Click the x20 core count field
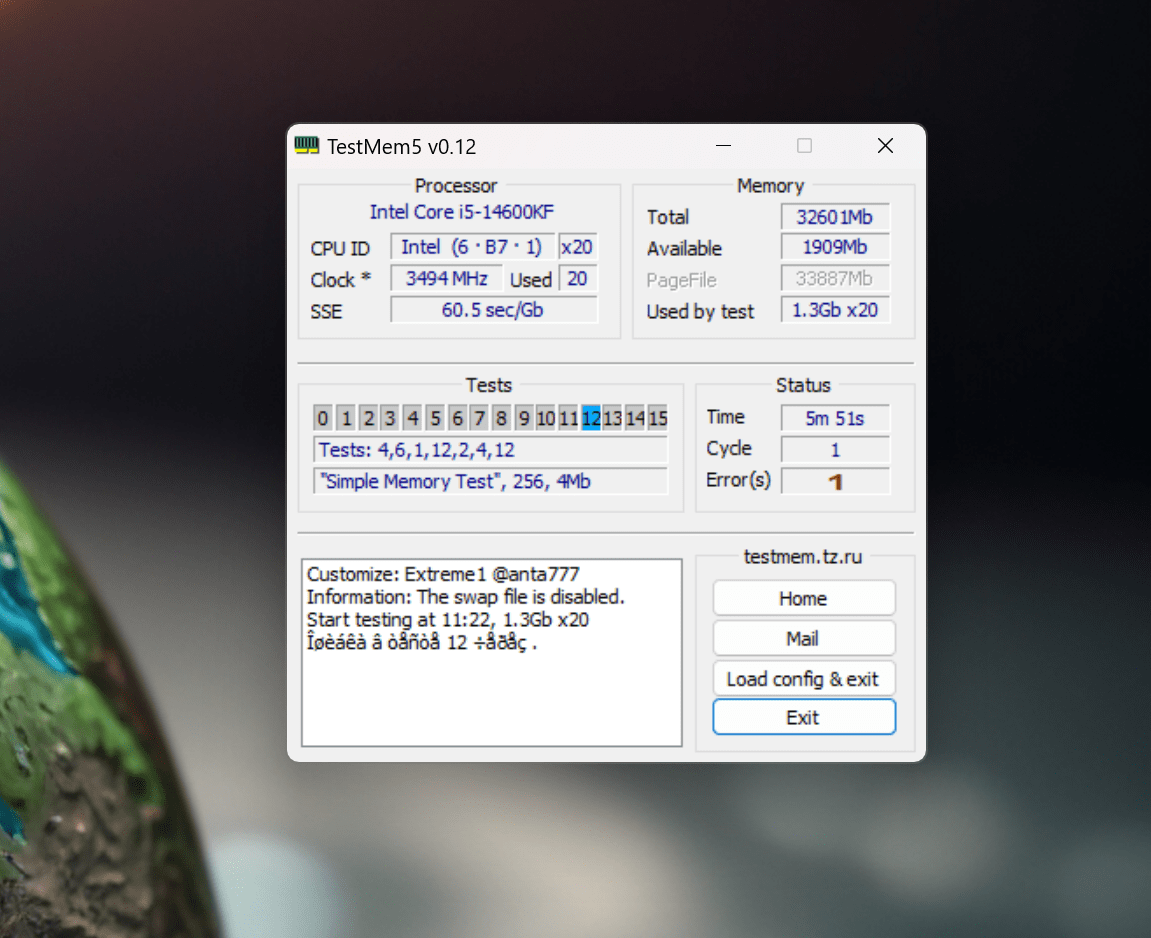 pyautogui.click(x=577, y=247)
